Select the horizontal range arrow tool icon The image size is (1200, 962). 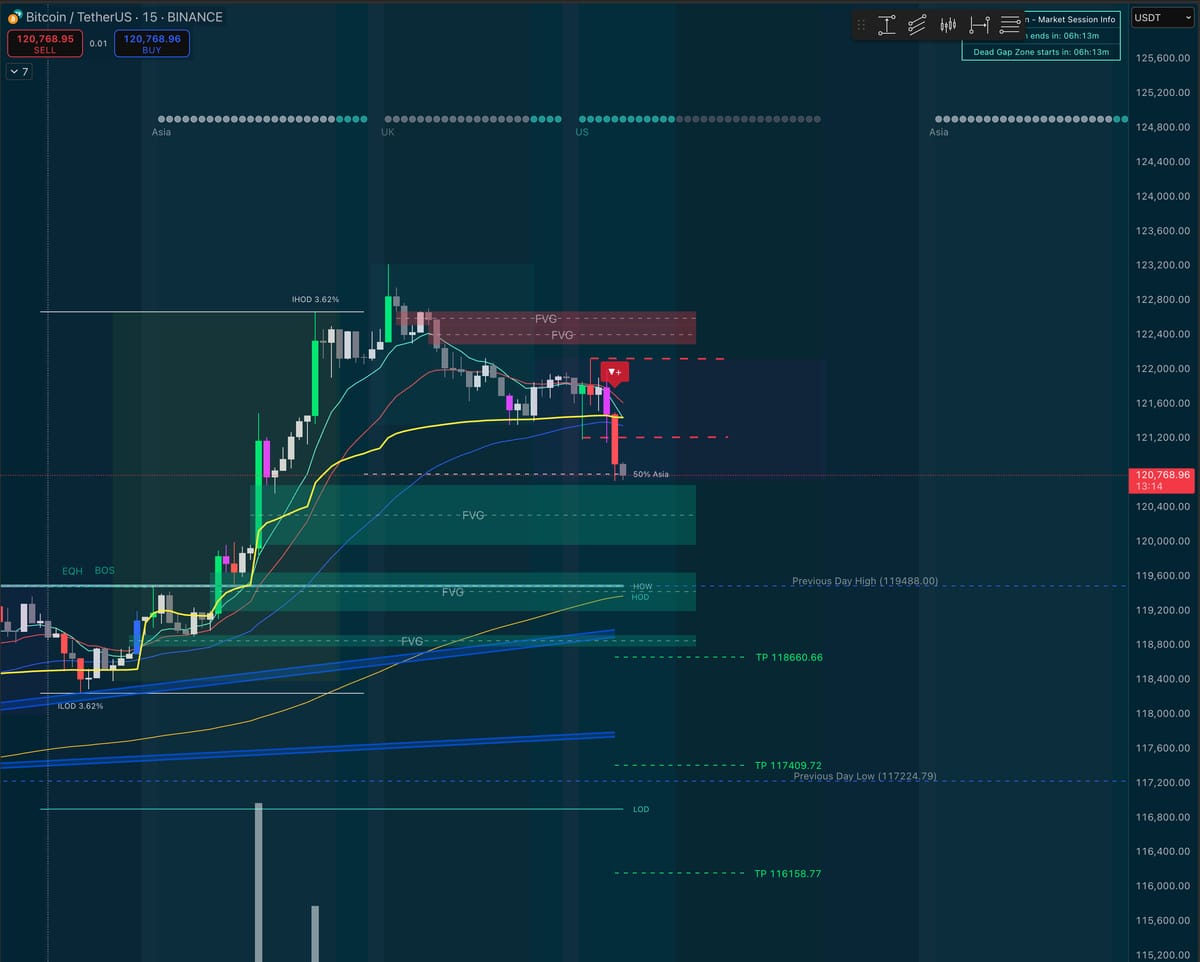point(979,25)
